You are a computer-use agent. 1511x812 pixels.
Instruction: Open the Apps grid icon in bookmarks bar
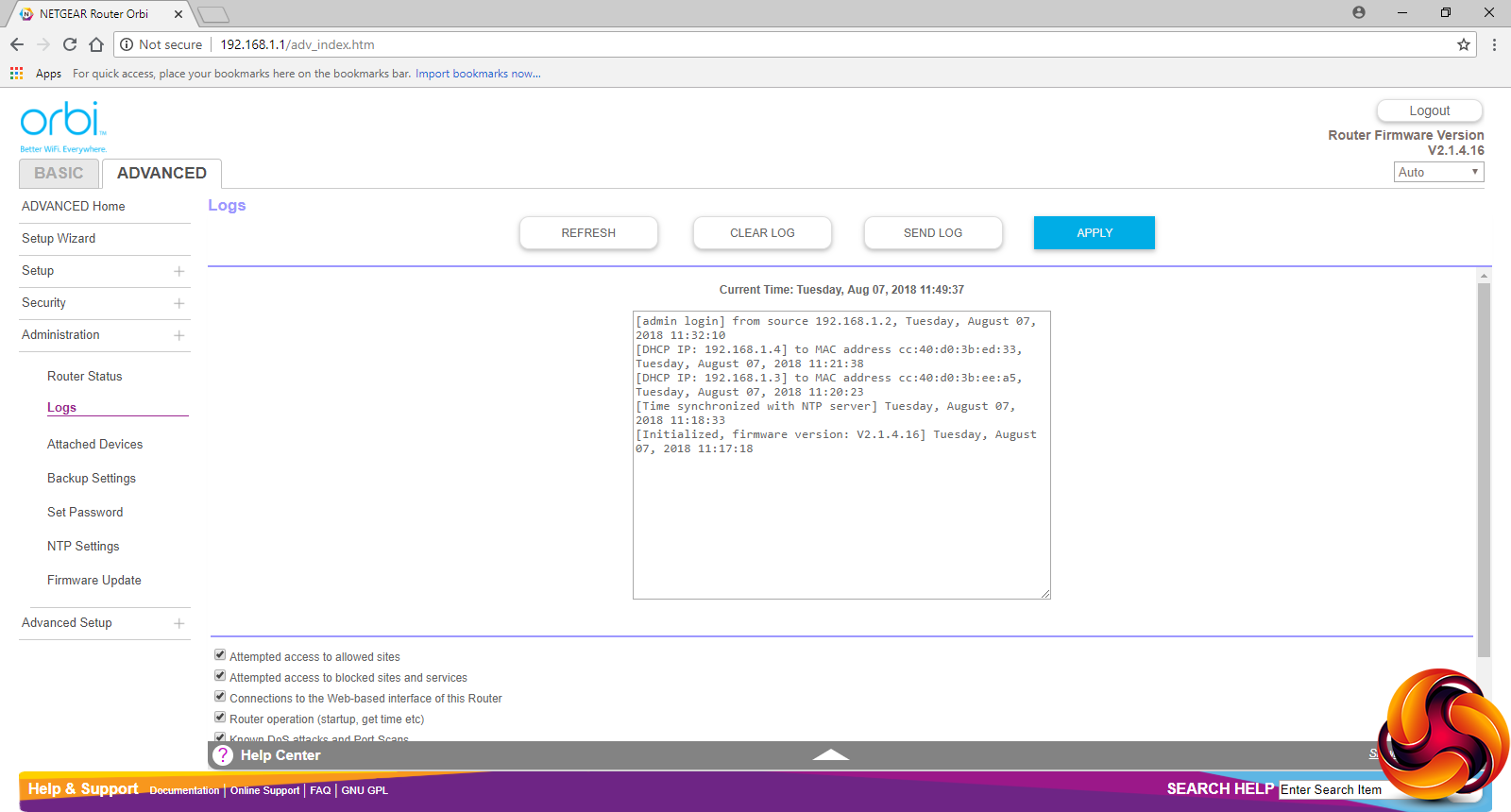[x=16, y=73]
